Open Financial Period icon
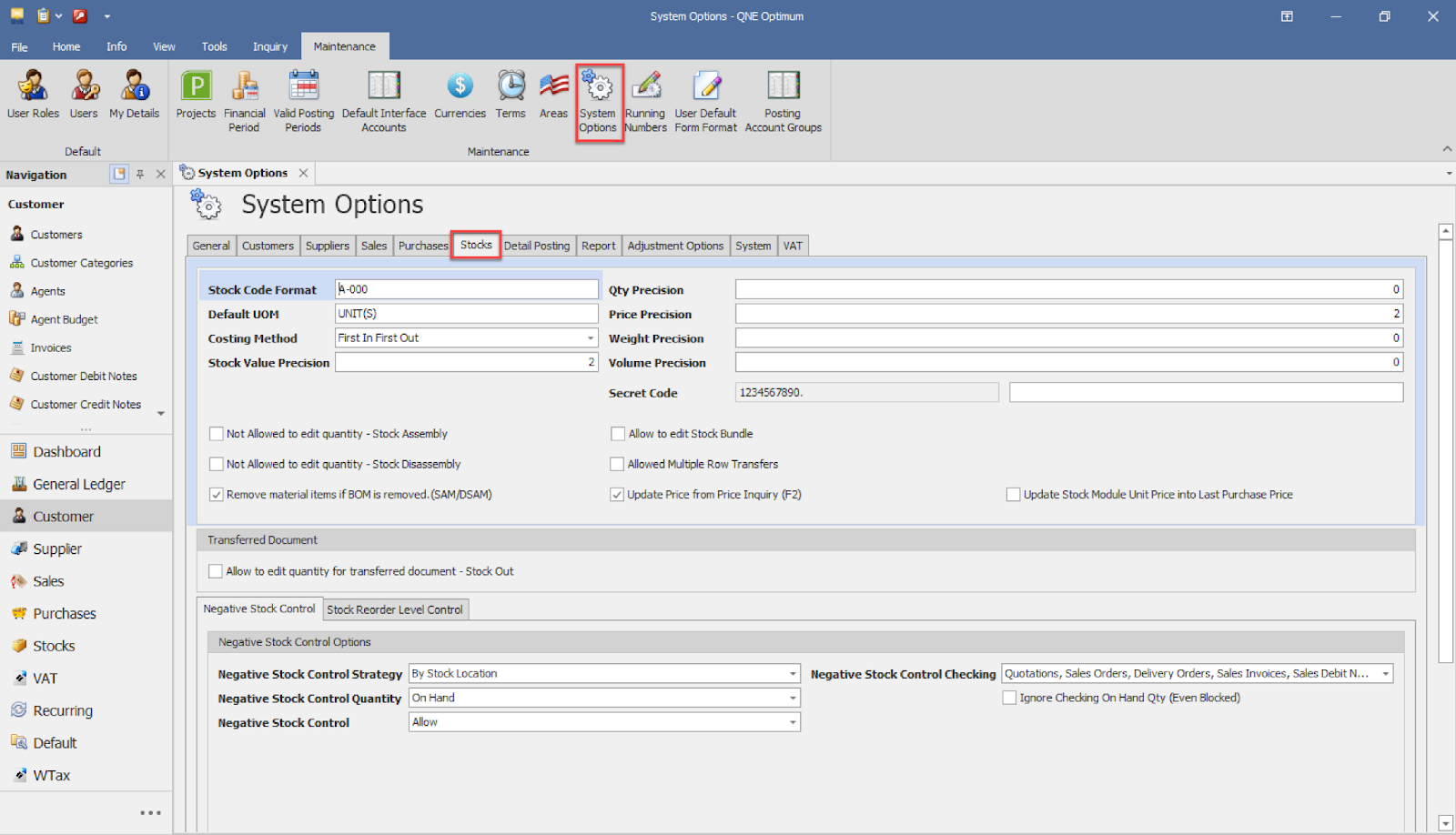The image size is (1456, 835). pyautogui.click(x=244, y=102)
